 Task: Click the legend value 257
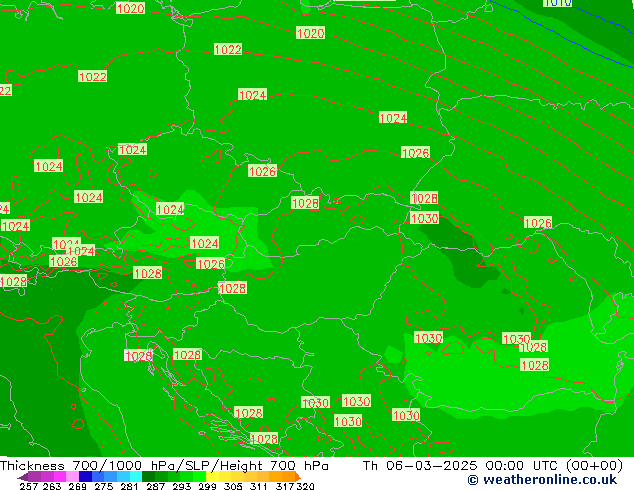(x=28, y=486)
